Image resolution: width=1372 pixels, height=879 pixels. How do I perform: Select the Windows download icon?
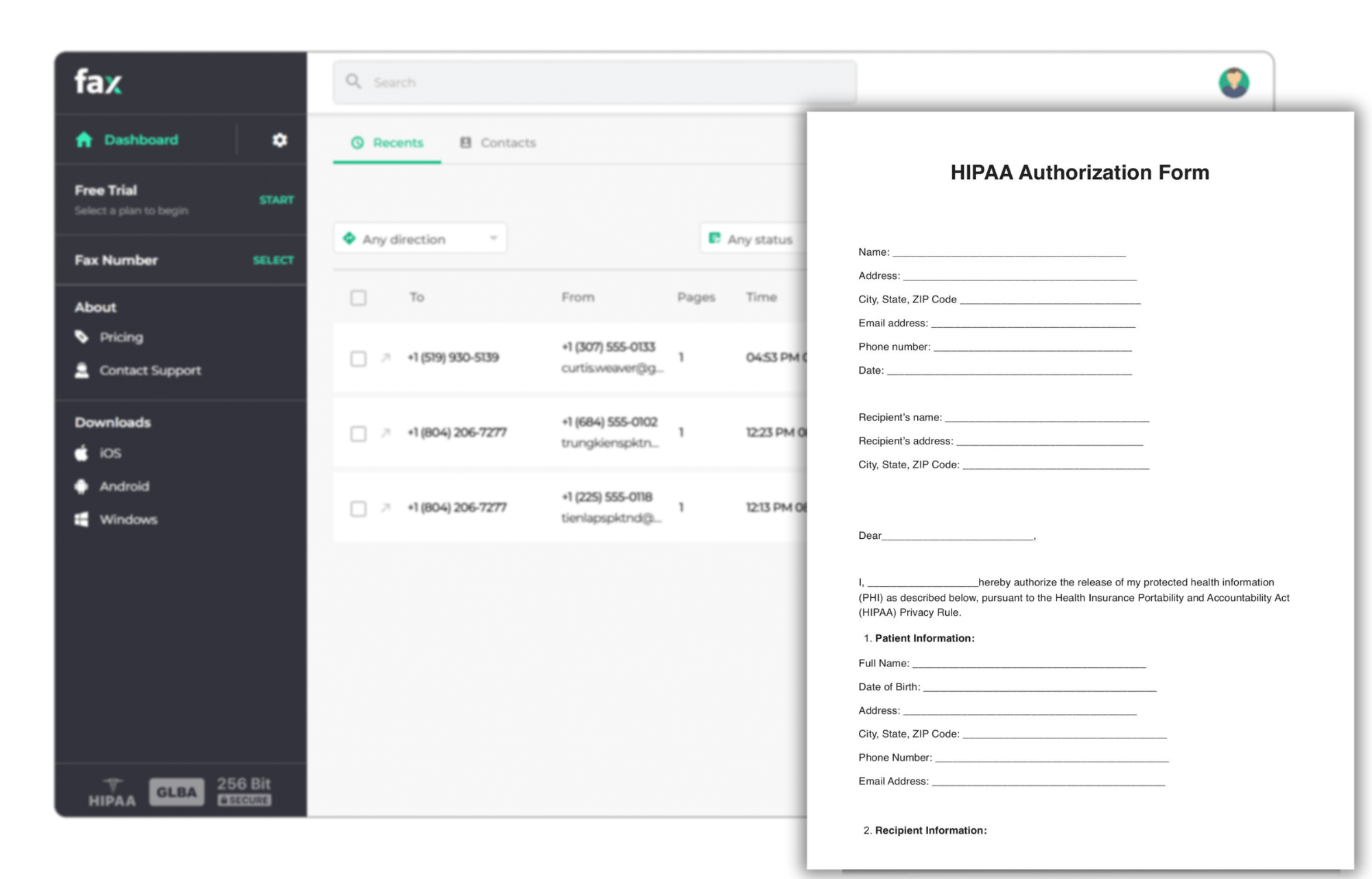point(80,519)
